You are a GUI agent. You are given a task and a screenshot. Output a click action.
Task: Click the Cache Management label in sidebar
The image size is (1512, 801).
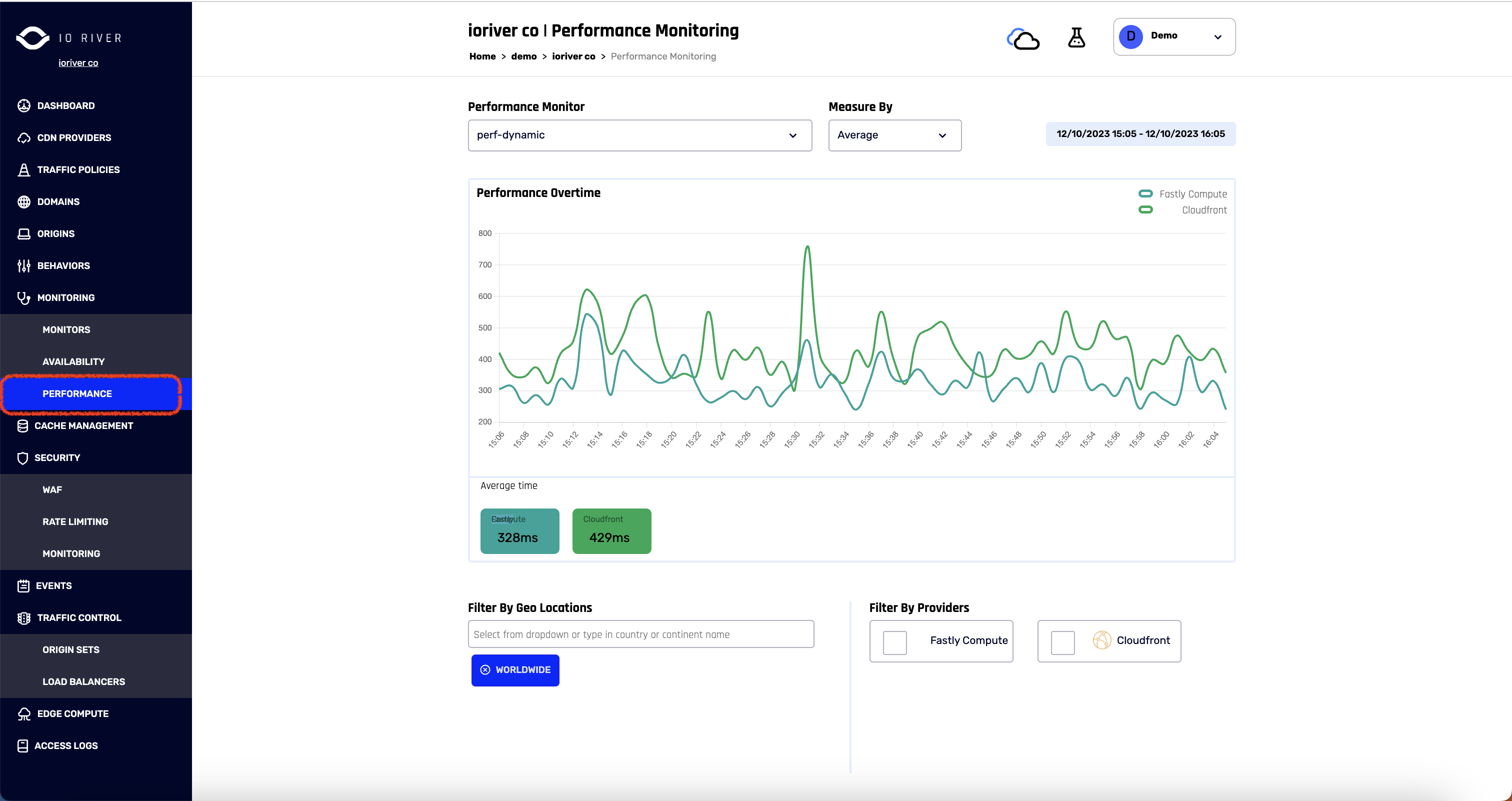(x=83, y=426)
